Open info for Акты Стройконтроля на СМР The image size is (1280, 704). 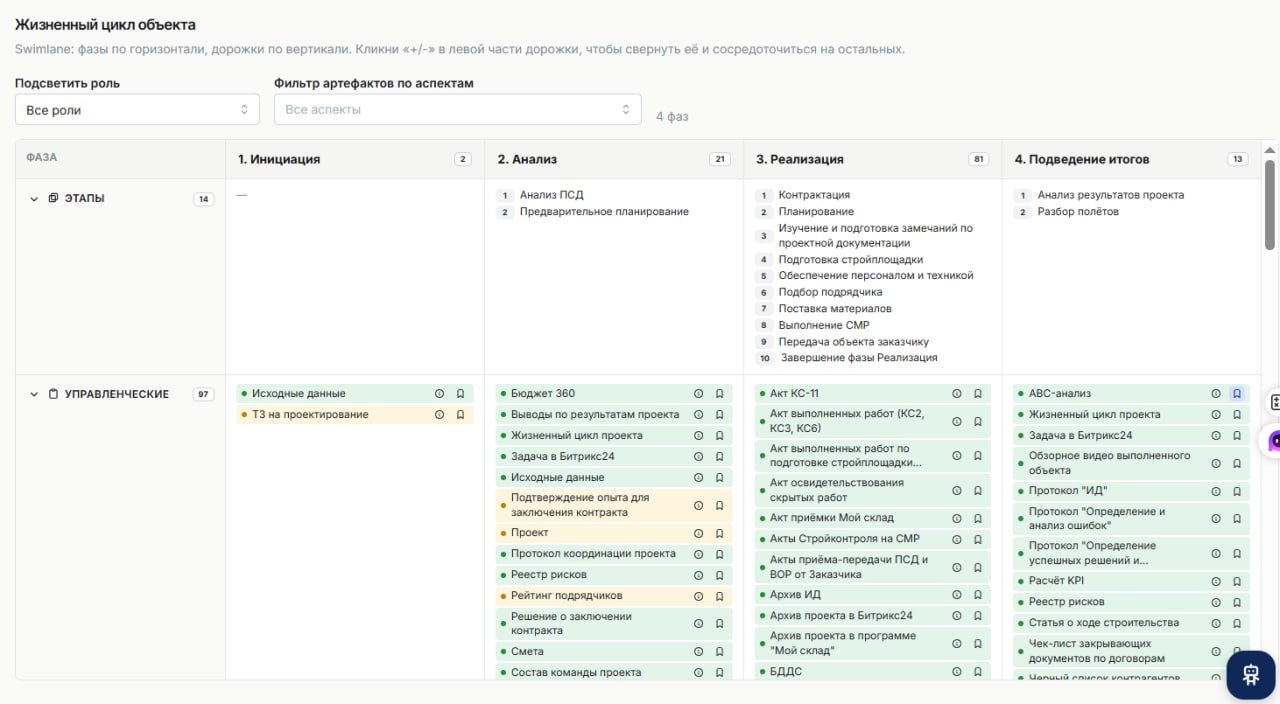957,539
